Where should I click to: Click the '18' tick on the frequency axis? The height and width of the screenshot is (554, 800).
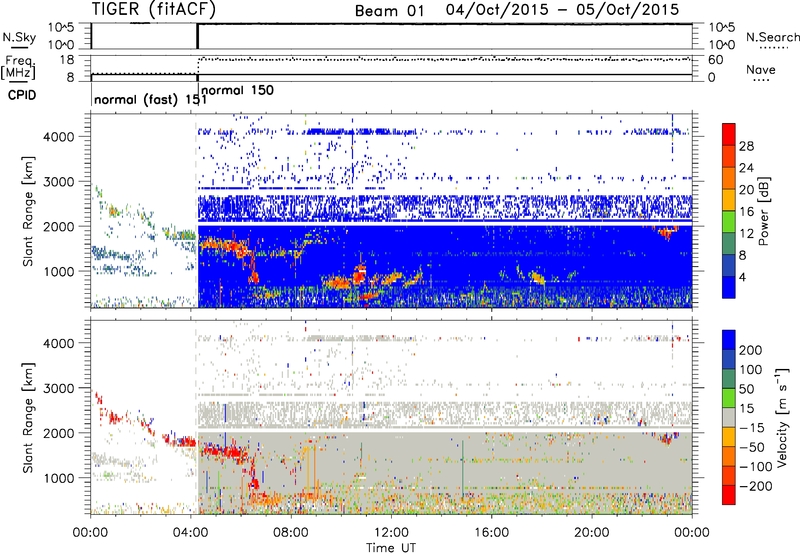(x=66, y=60)
